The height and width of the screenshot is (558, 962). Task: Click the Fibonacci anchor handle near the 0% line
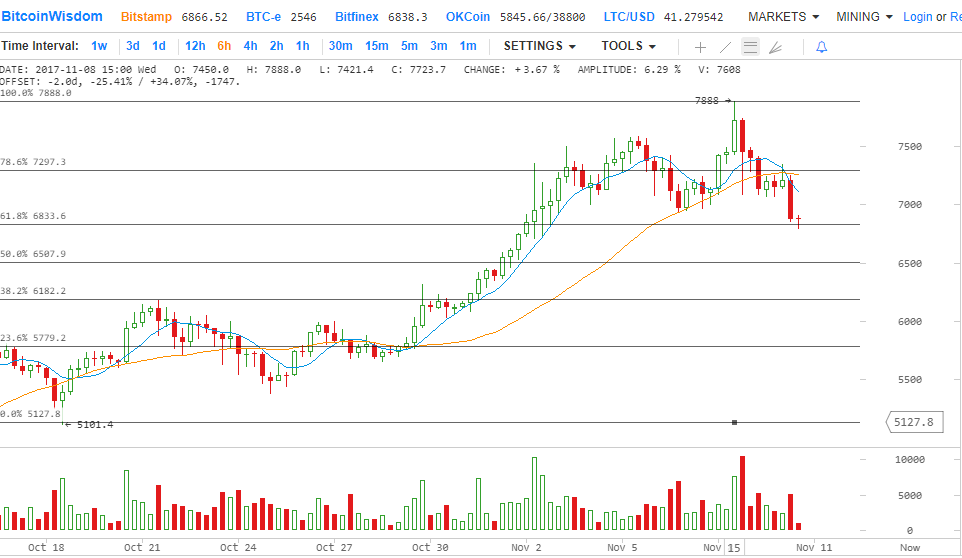(x=735, y=422)
